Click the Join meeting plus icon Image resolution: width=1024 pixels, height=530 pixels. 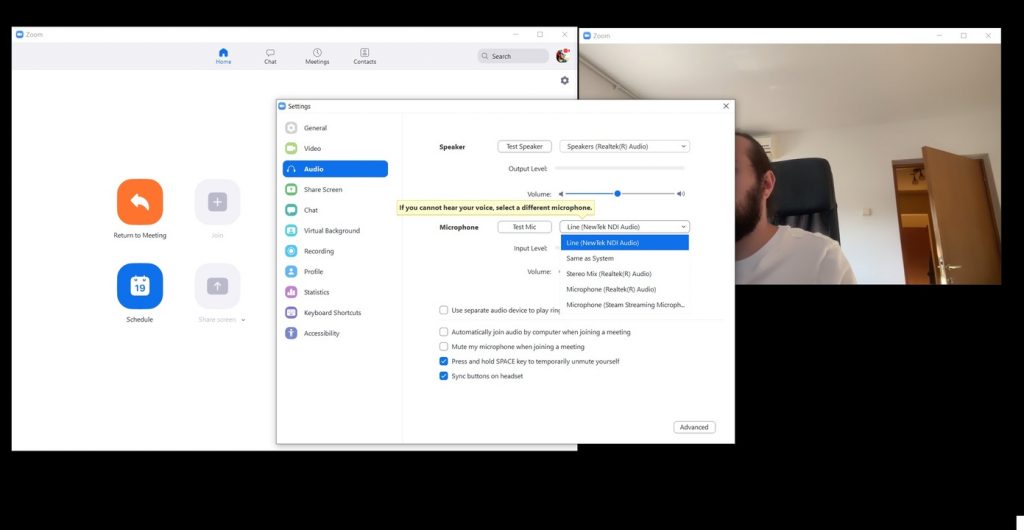(x=217, y=202)
